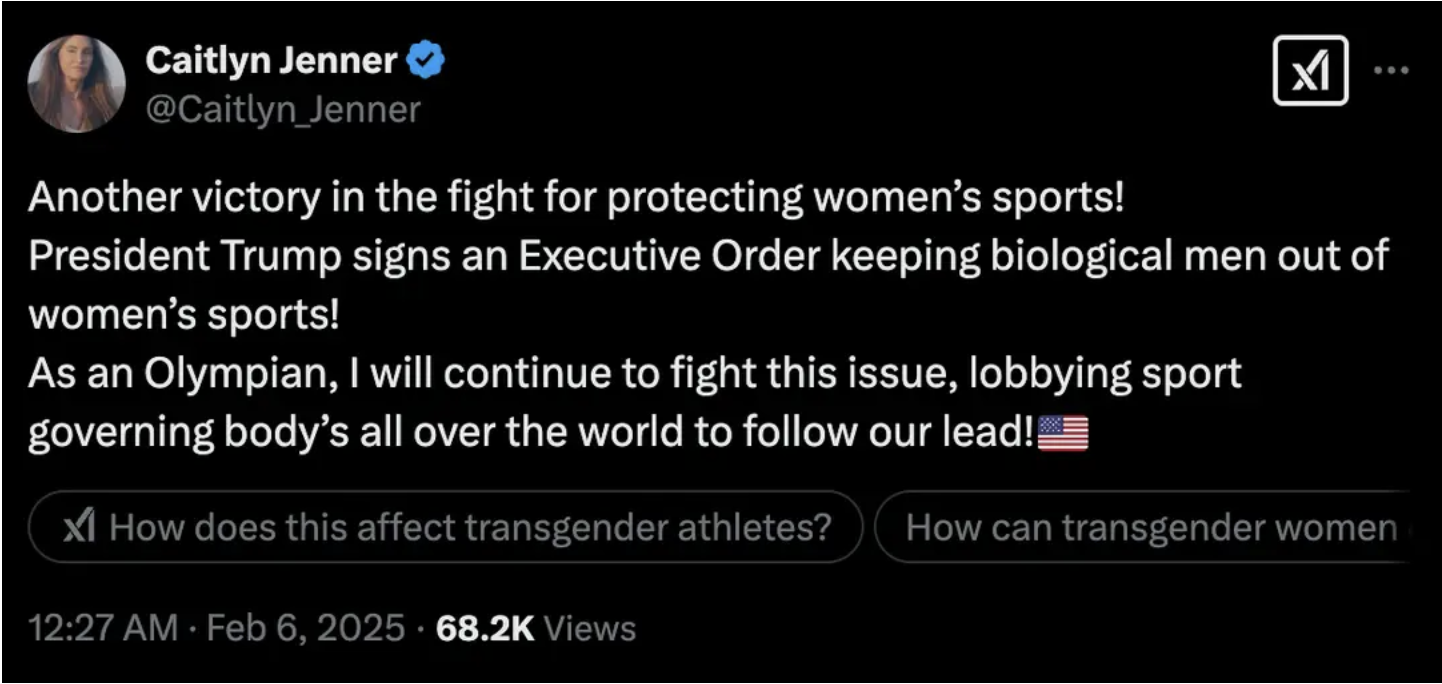Click the American flag emoji in the tweet
This screenshot has width=1442, height=684.
[x=1065, y=432]
